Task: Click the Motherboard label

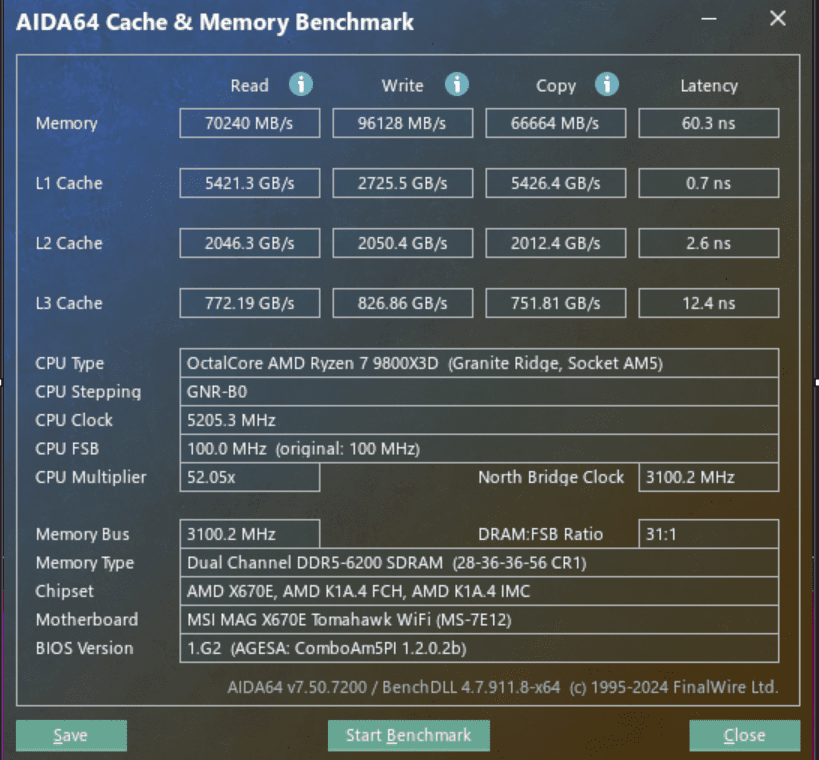Action: coord(87,620)
